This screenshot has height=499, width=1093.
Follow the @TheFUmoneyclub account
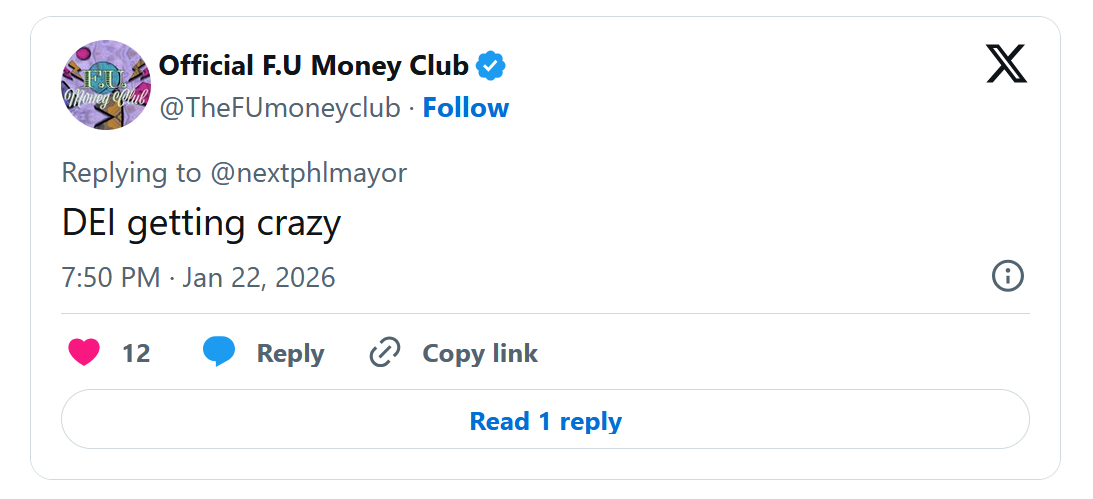pos(465,108)
